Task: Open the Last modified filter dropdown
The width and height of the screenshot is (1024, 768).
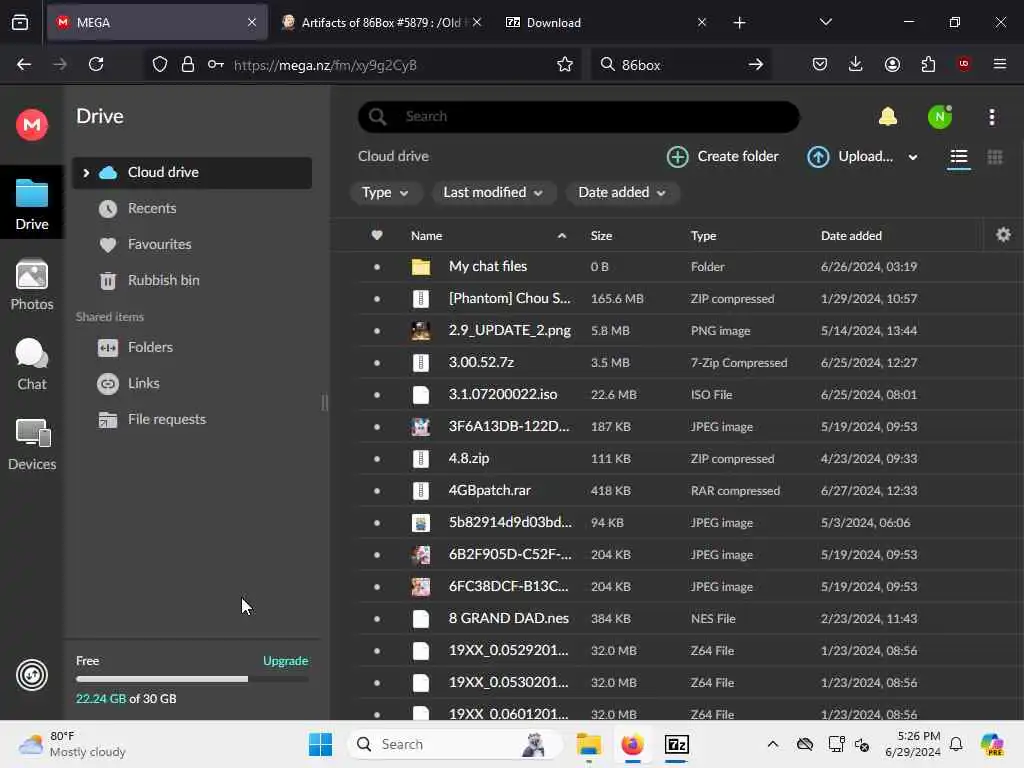Action: (493, 193)
